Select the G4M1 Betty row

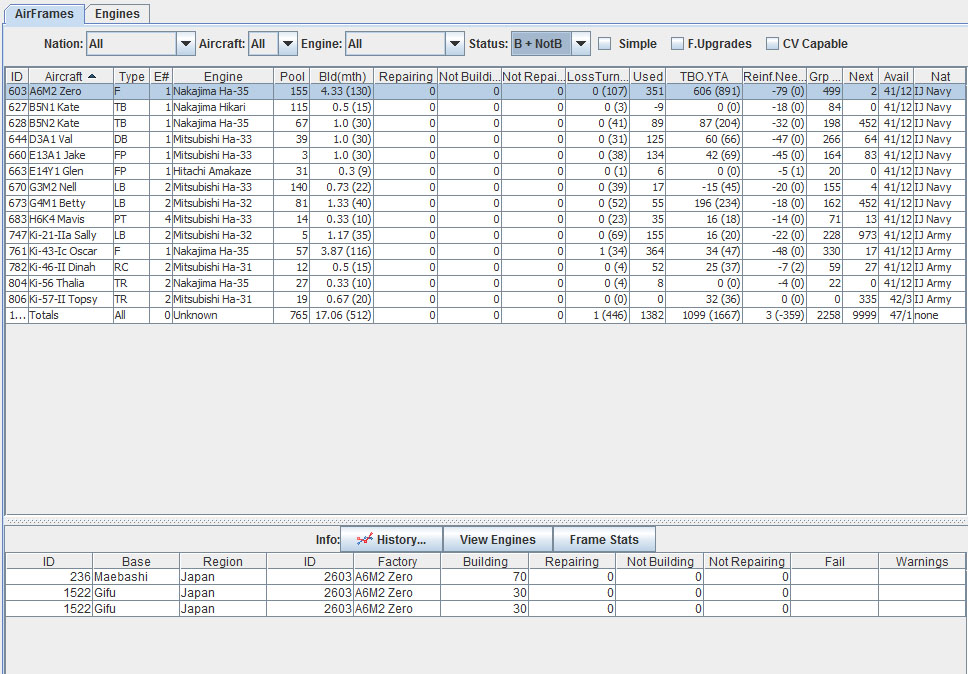[x=486, y=204]
